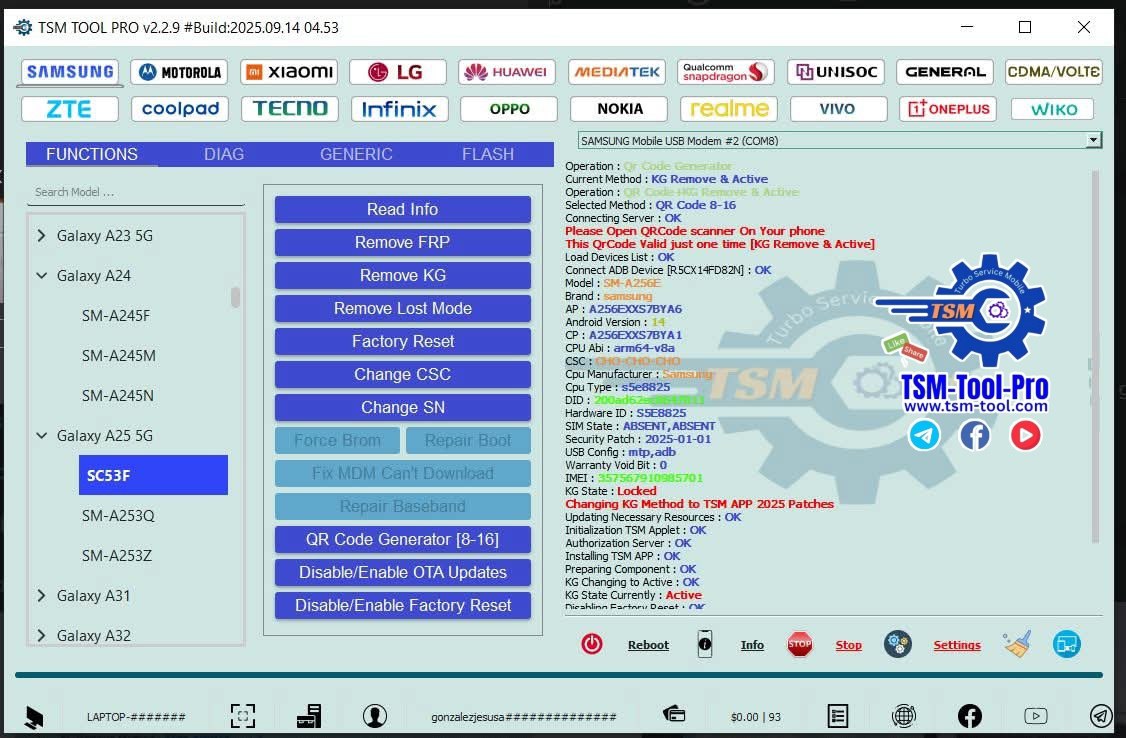The image size is (1126, 738).
Task: Open the globe website icon in status bar
Action: coord(903,716)
